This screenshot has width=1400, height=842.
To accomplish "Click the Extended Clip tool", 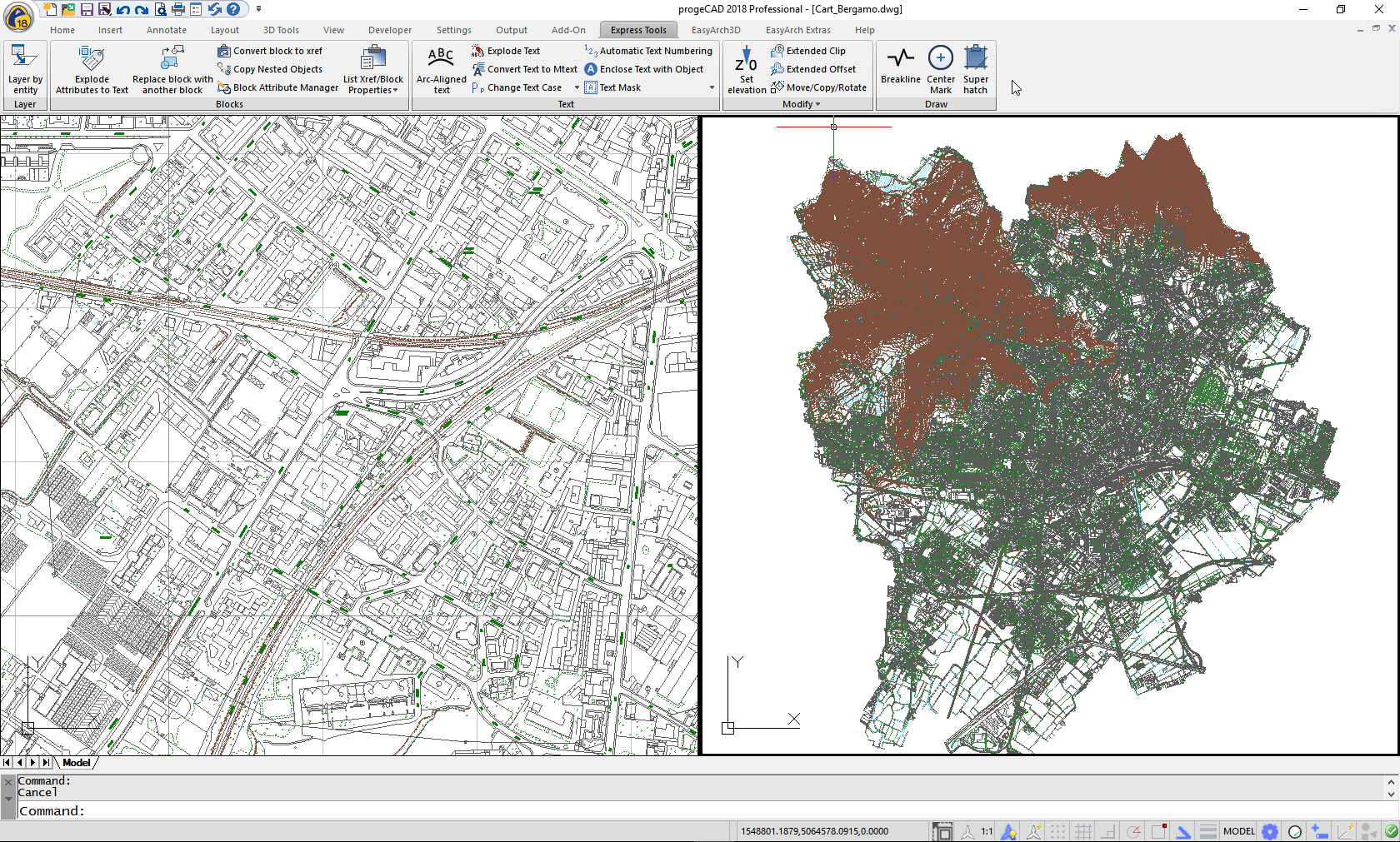I will click(x=808, y=51).
